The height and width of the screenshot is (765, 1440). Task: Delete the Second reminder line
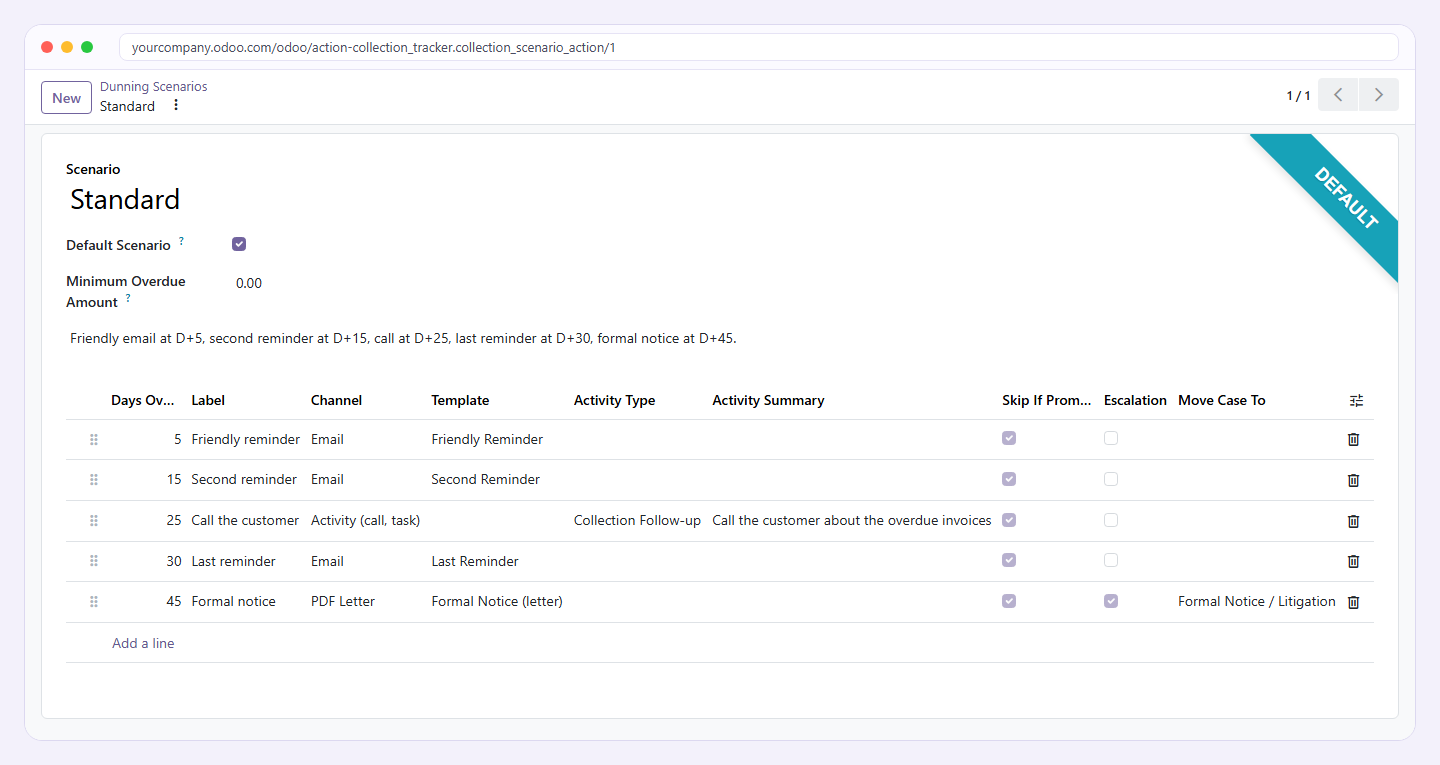click(1353, 480)
